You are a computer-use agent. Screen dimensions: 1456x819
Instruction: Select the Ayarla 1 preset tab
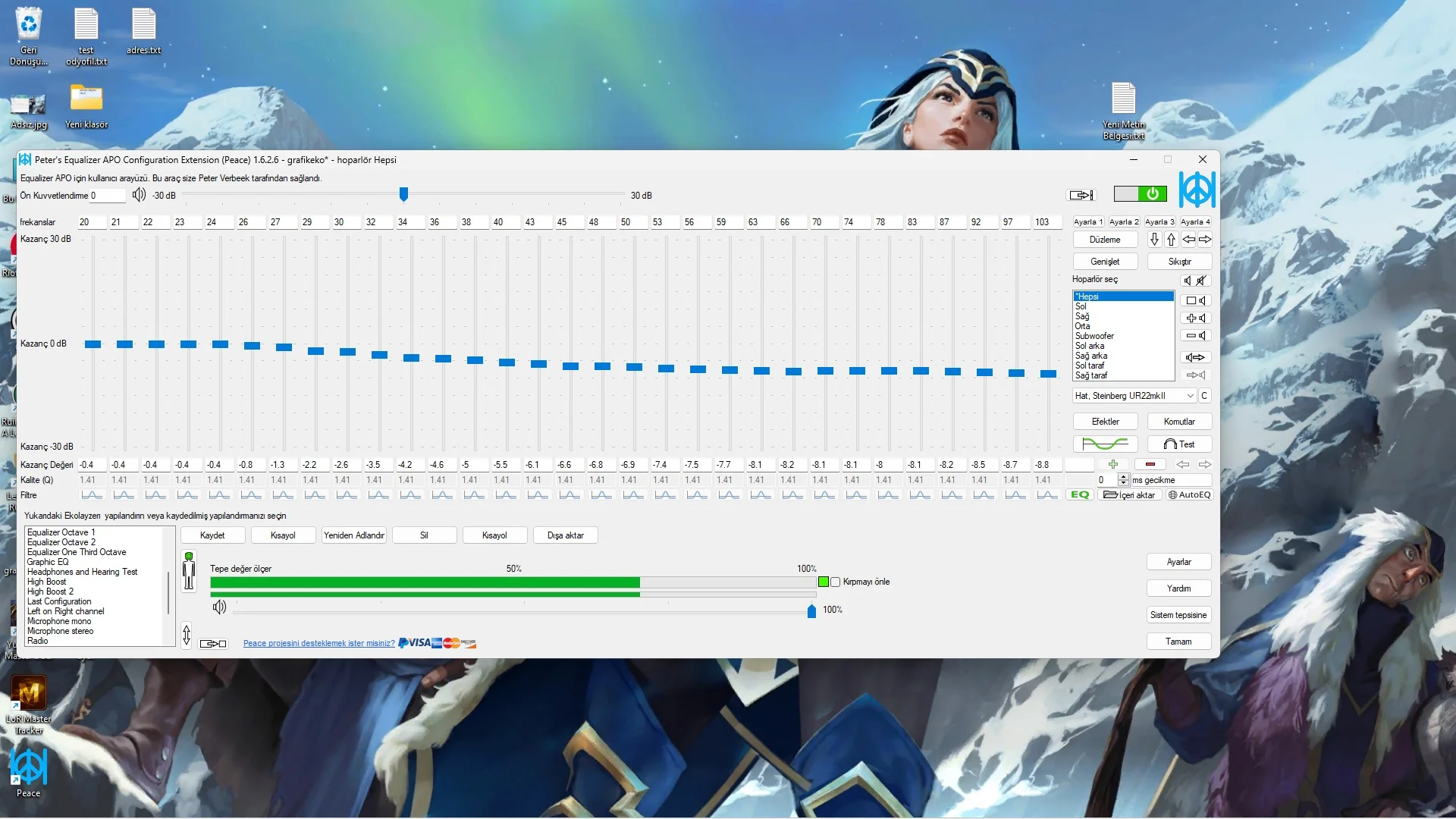click(x=1088, y=222)
